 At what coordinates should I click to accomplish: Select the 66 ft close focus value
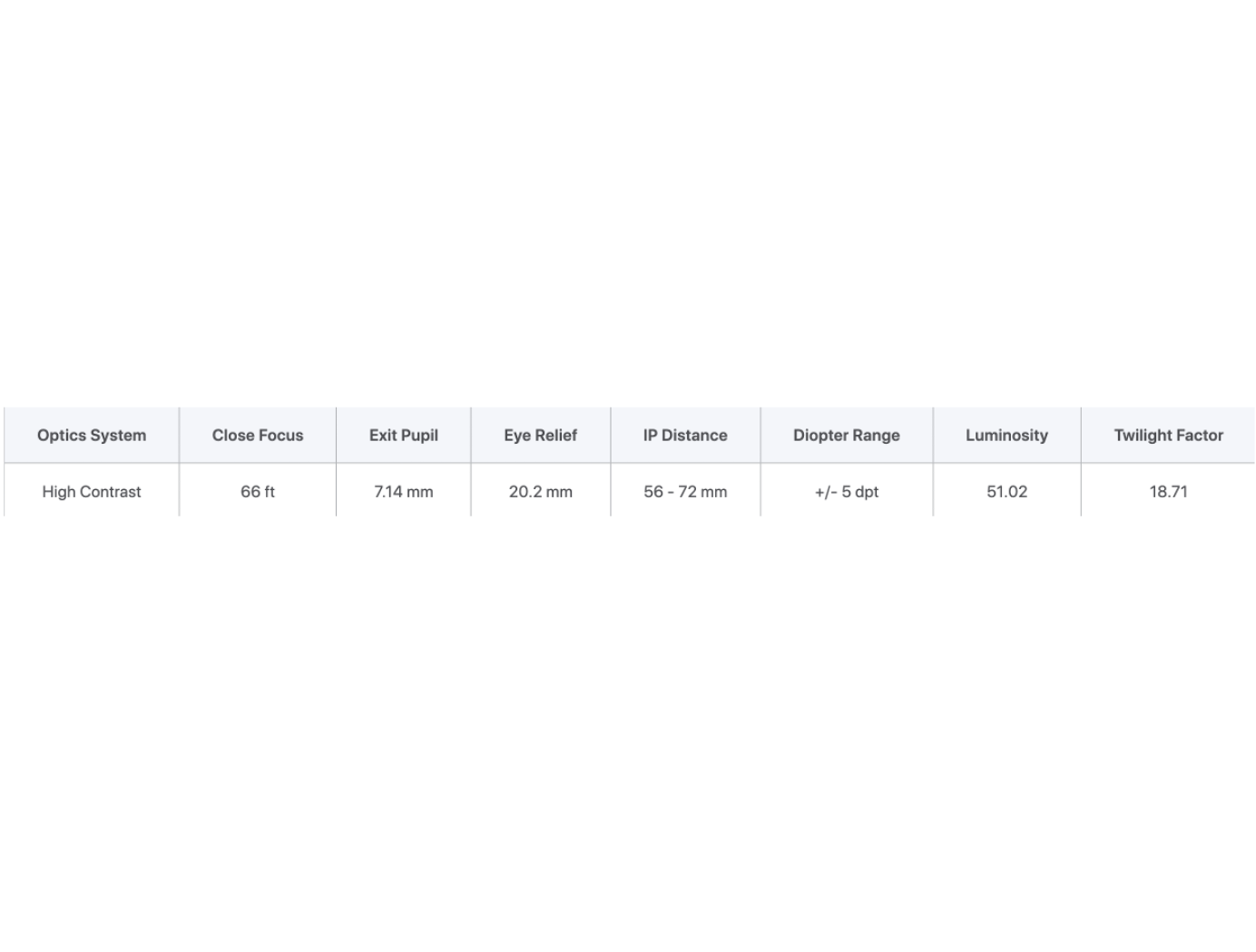pyautogui.click(x=258, y=492)
